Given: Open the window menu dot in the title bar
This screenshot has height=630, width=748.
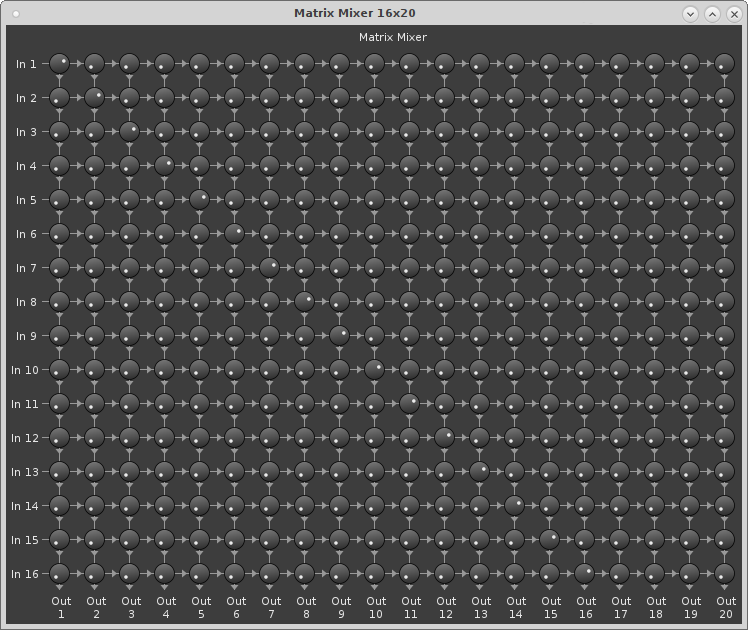Looking at the screenshot, I should (x=16, y=14).
